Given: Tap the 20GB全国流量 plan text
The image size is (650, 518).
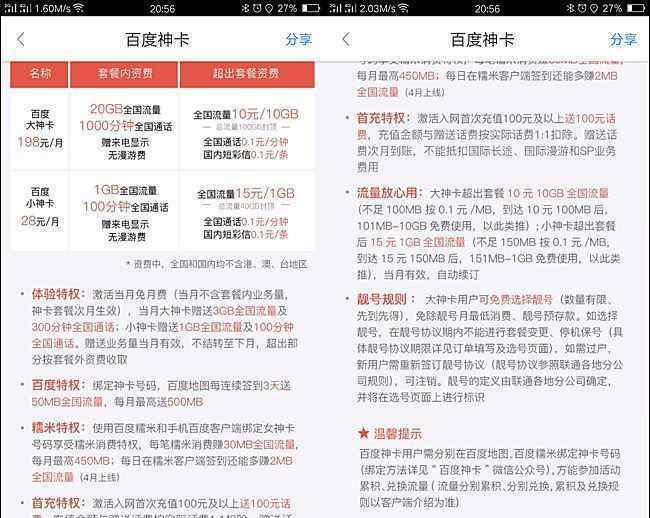Looking at the screenshot, I should (x=125, y=109).
